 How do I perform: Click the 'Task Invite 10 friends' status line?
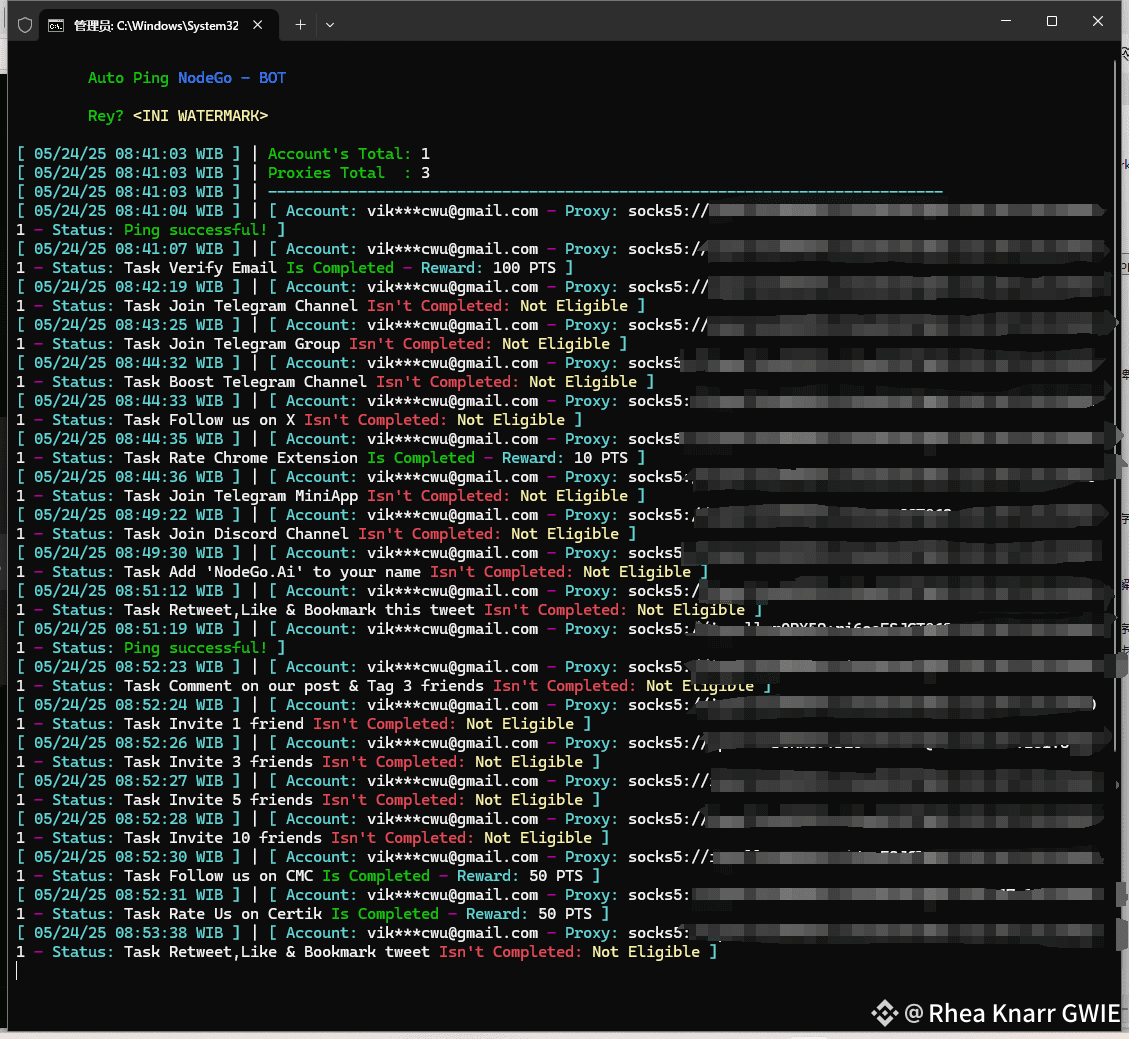[x=313, y=838]
